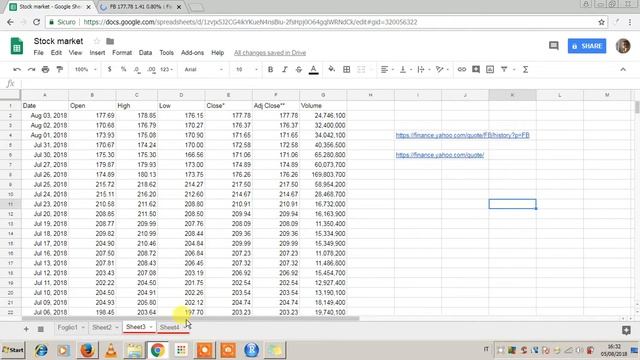
Task: Open the Help menu
Action: click(x=218, y=53)
